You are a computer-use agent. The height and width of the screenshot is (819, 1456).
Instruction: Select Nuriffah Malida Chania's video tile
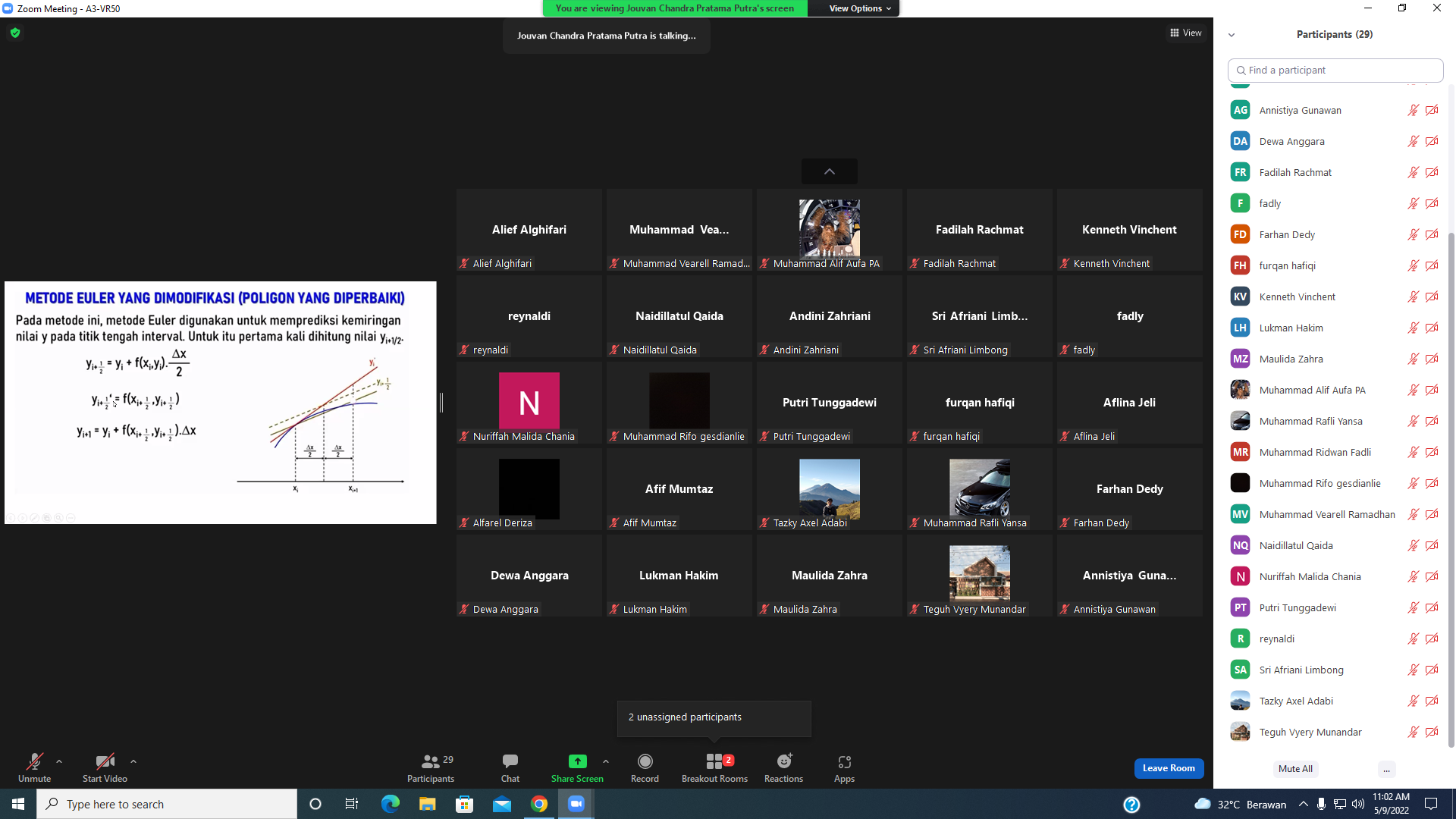tap(529, 403)
